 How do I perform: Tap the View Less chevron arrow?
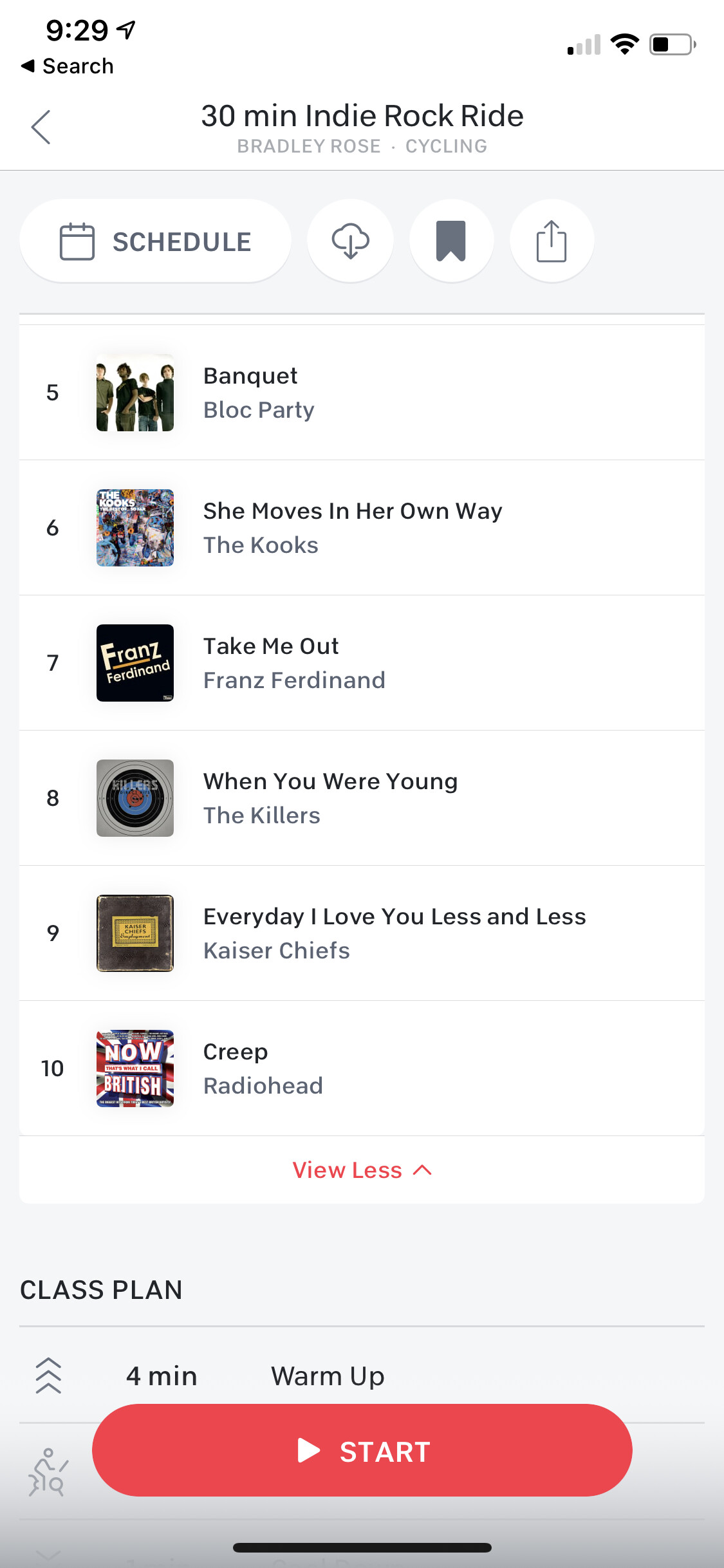[x=422, y=1170]
